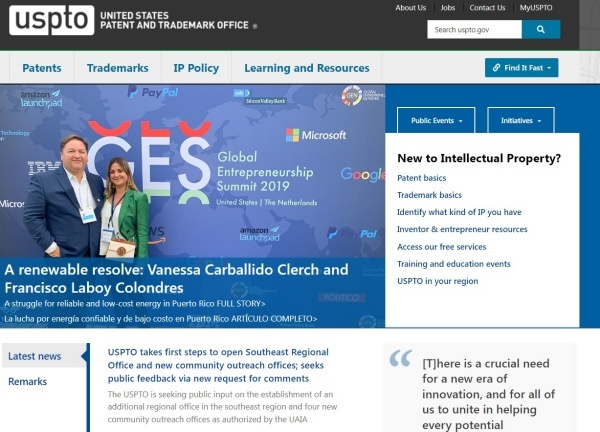Expand the Public Events dropdown
The width and height of the screenshot is (600, 432).
point(436,121)
